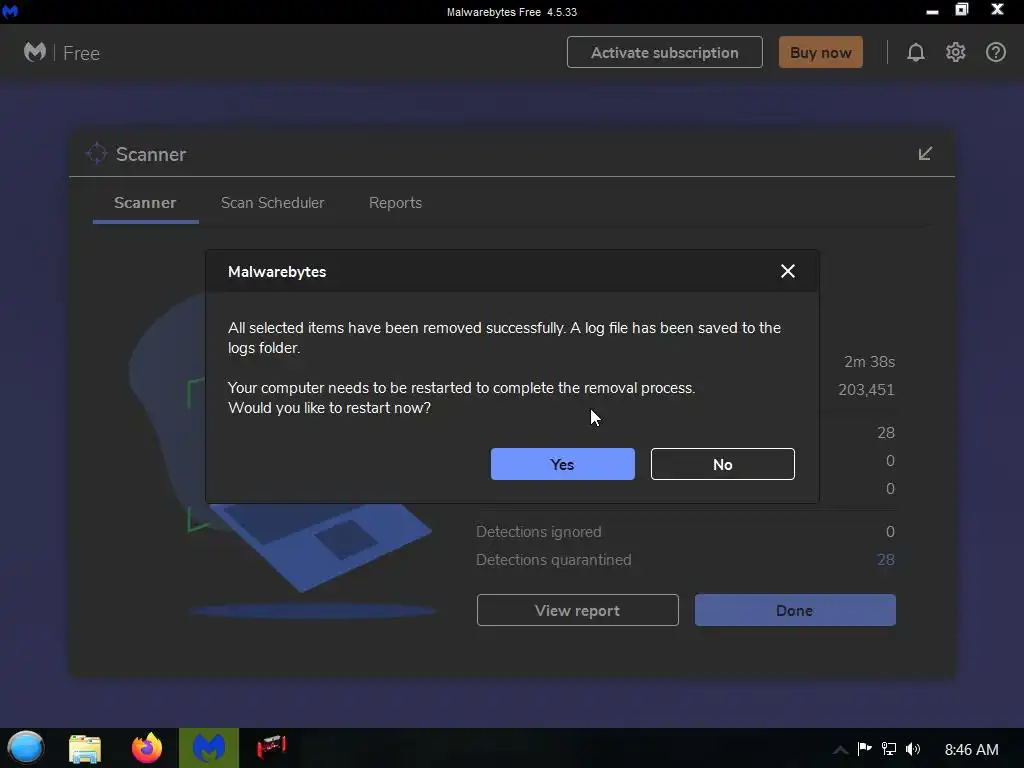Click the Done button
The width and height of the screenshot is (1024, 768).
coord(795,611)
